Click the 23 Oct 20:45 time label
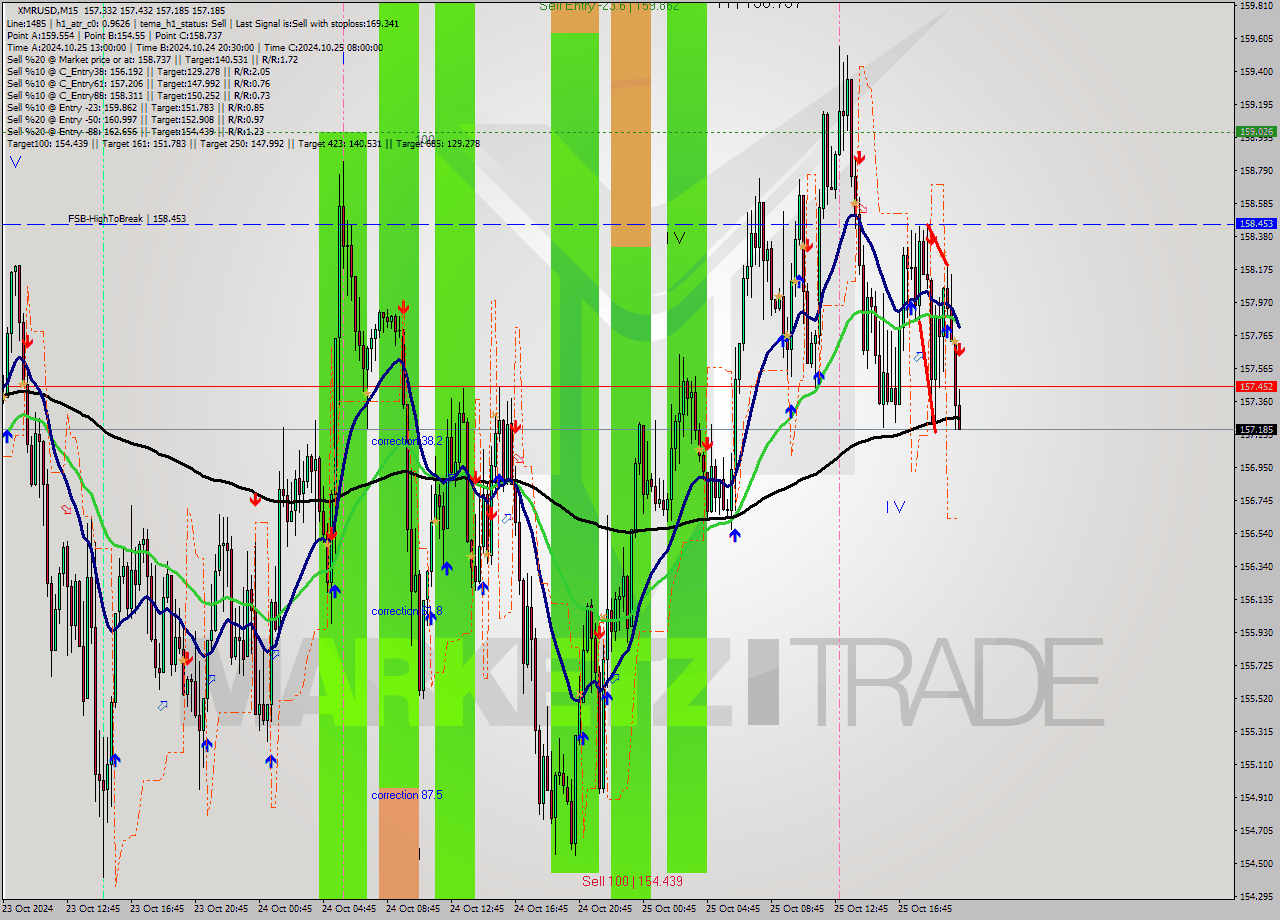The width and height of the screenshot is (1280, 920). [221, 909]
